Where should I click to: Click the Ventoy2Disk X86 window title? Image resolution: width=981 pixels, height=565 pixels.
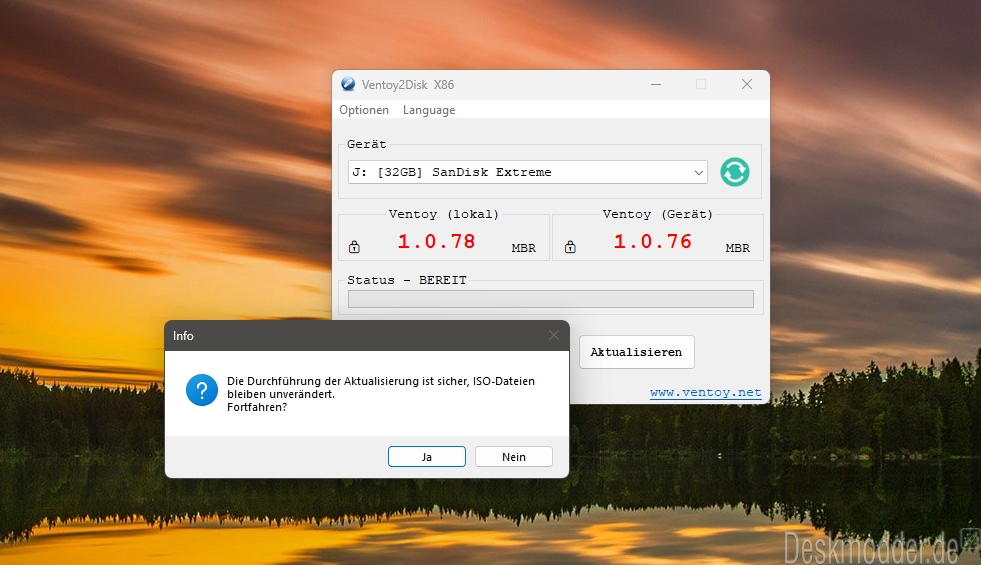408,84
